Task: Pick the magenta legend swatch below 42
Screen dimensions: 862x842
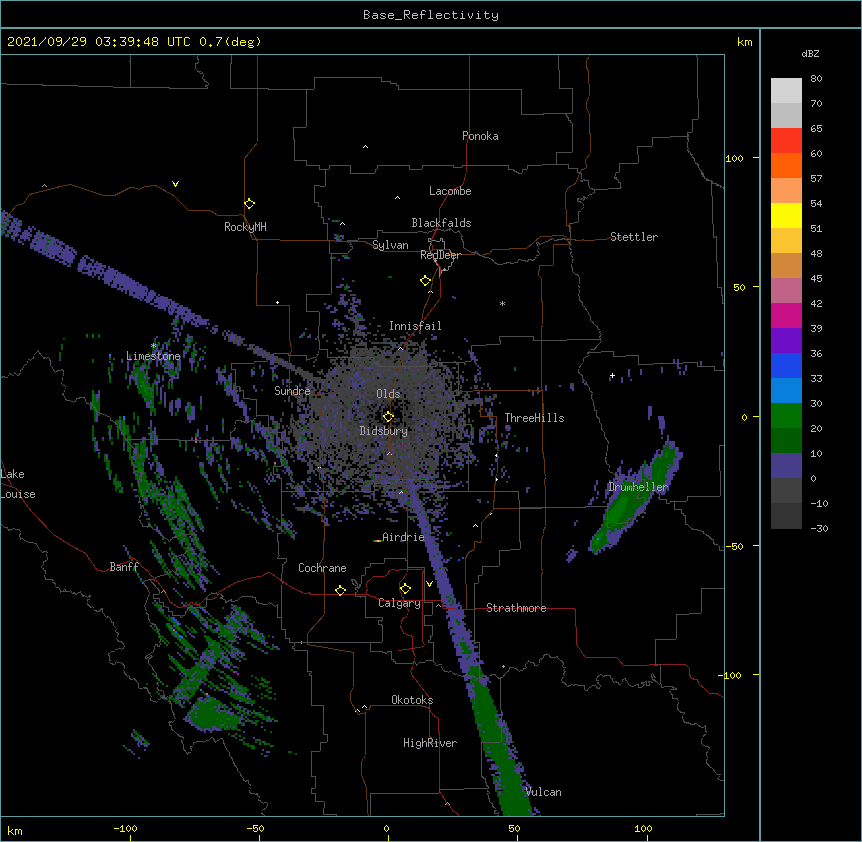Action: (x=786, y=315)
